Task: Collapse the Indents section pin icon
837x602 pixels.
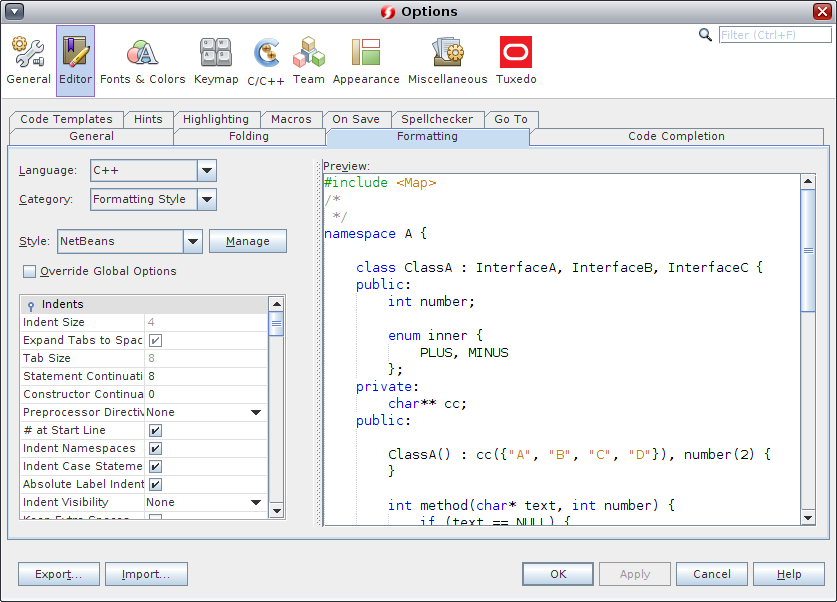Action: (x=30, y=305)
